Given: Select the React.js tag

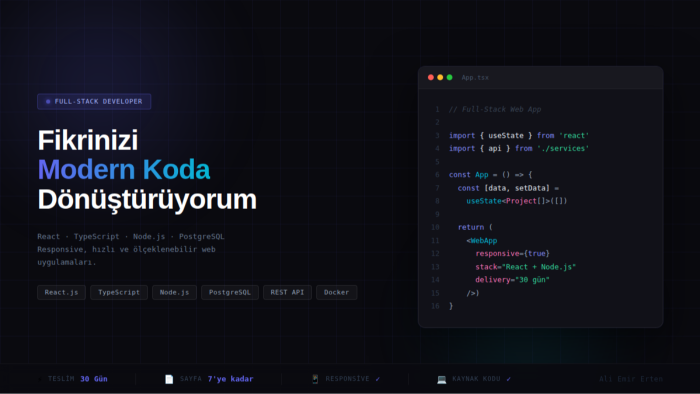Looking at the screenshot, I should (x=62, y=292).
